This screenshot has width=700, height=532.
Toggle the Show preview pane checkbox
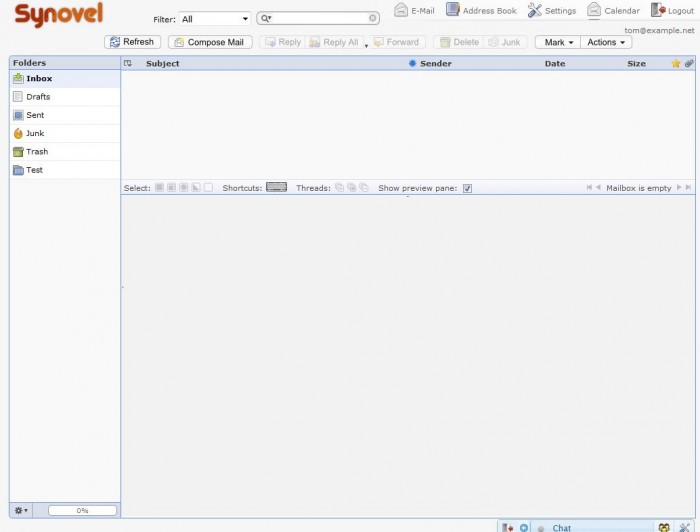click(467, 188)
